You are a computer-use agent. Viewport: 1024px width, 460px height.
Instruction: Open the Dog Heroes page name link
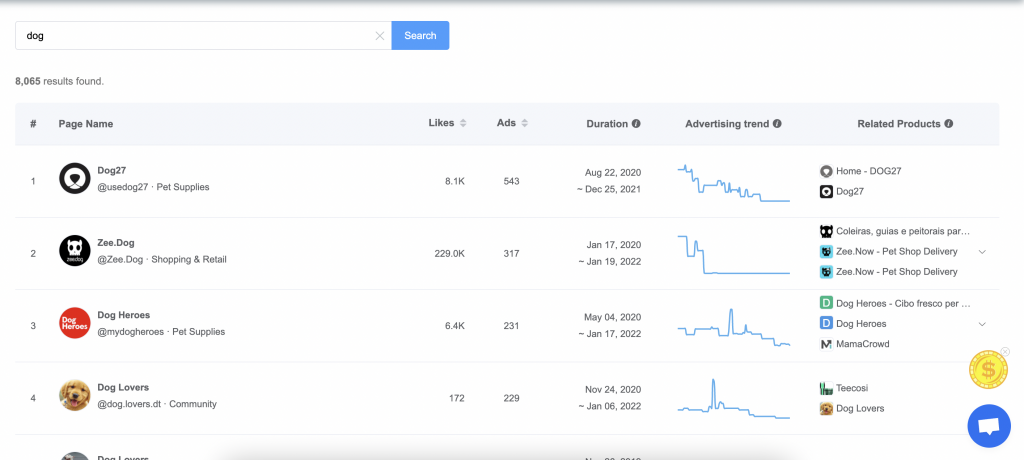click(x=123, y=315)
